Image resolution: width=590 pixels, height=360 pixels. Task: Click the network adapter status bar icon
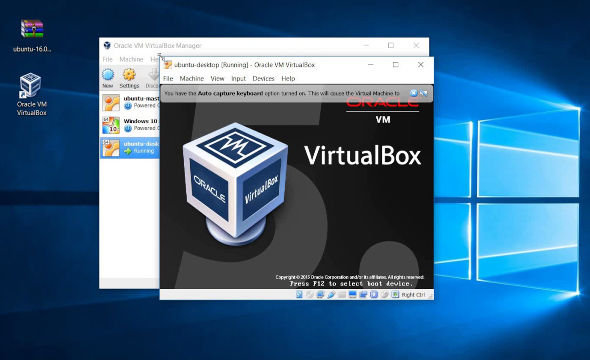pos(320,295)
